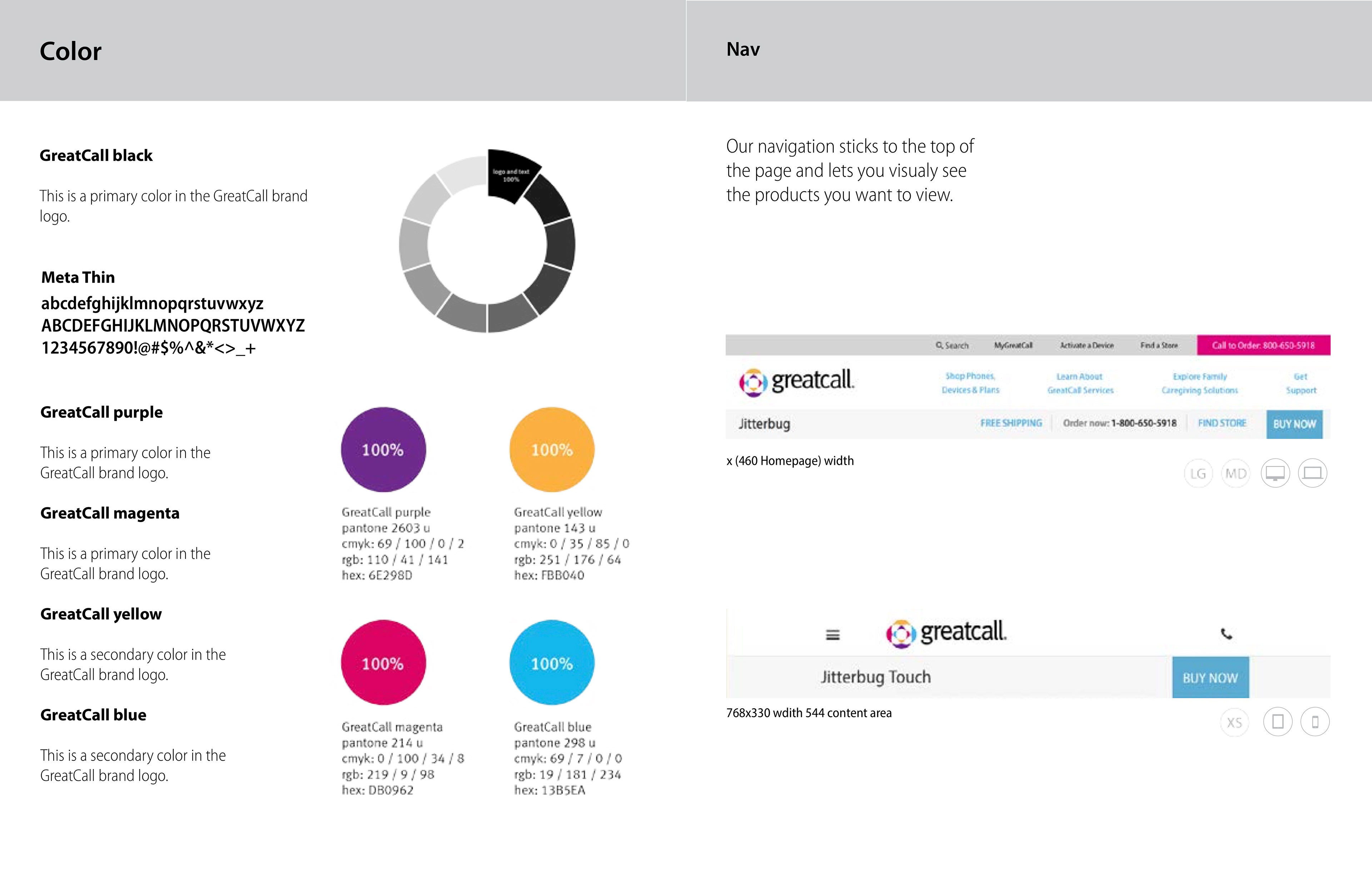This screenshot has height=888, width=1372.
Task: Click the GreatCall purple color swatch
Action: click(x=383, y=450)
